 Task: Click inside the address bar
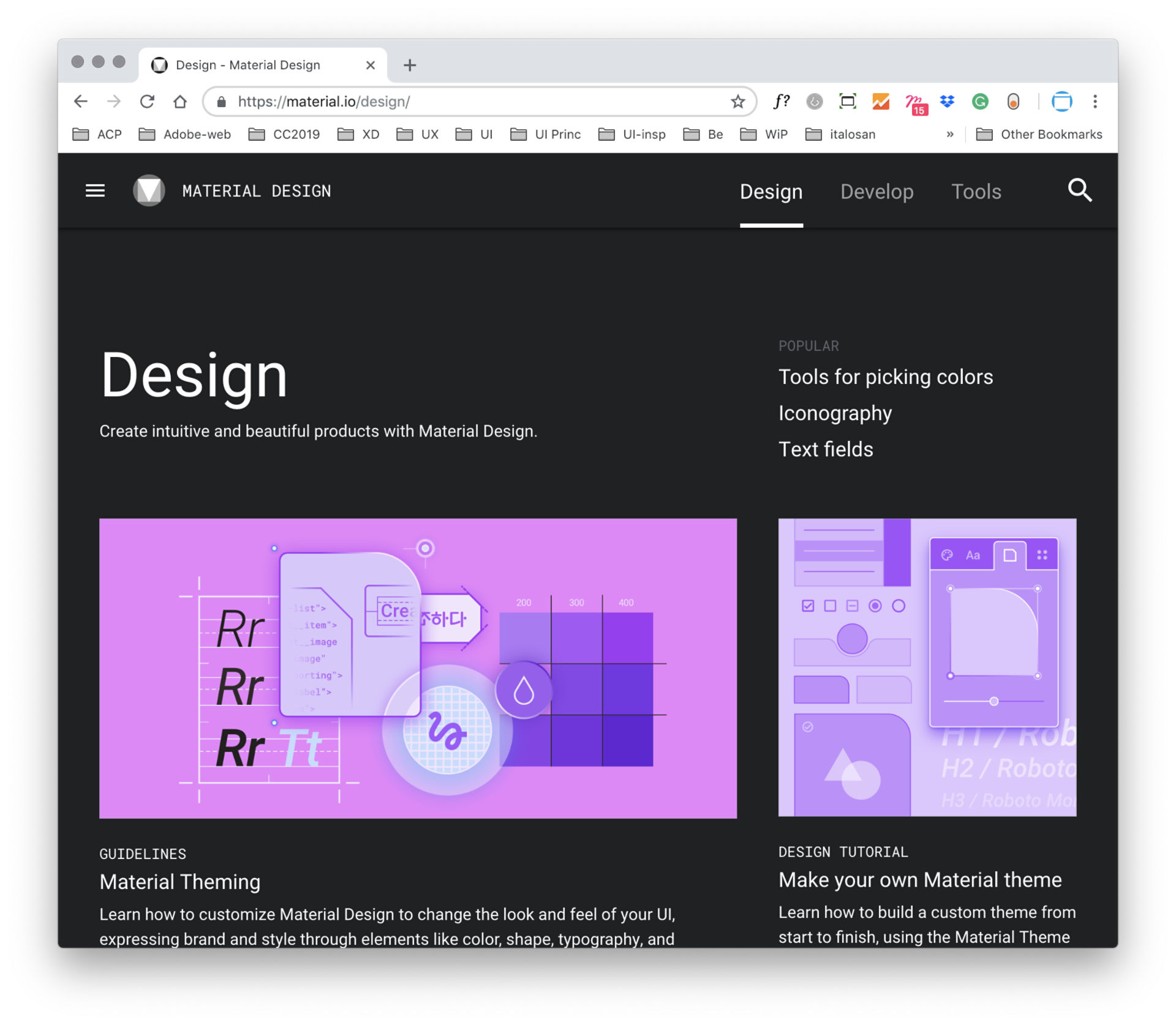coord(429,102)
